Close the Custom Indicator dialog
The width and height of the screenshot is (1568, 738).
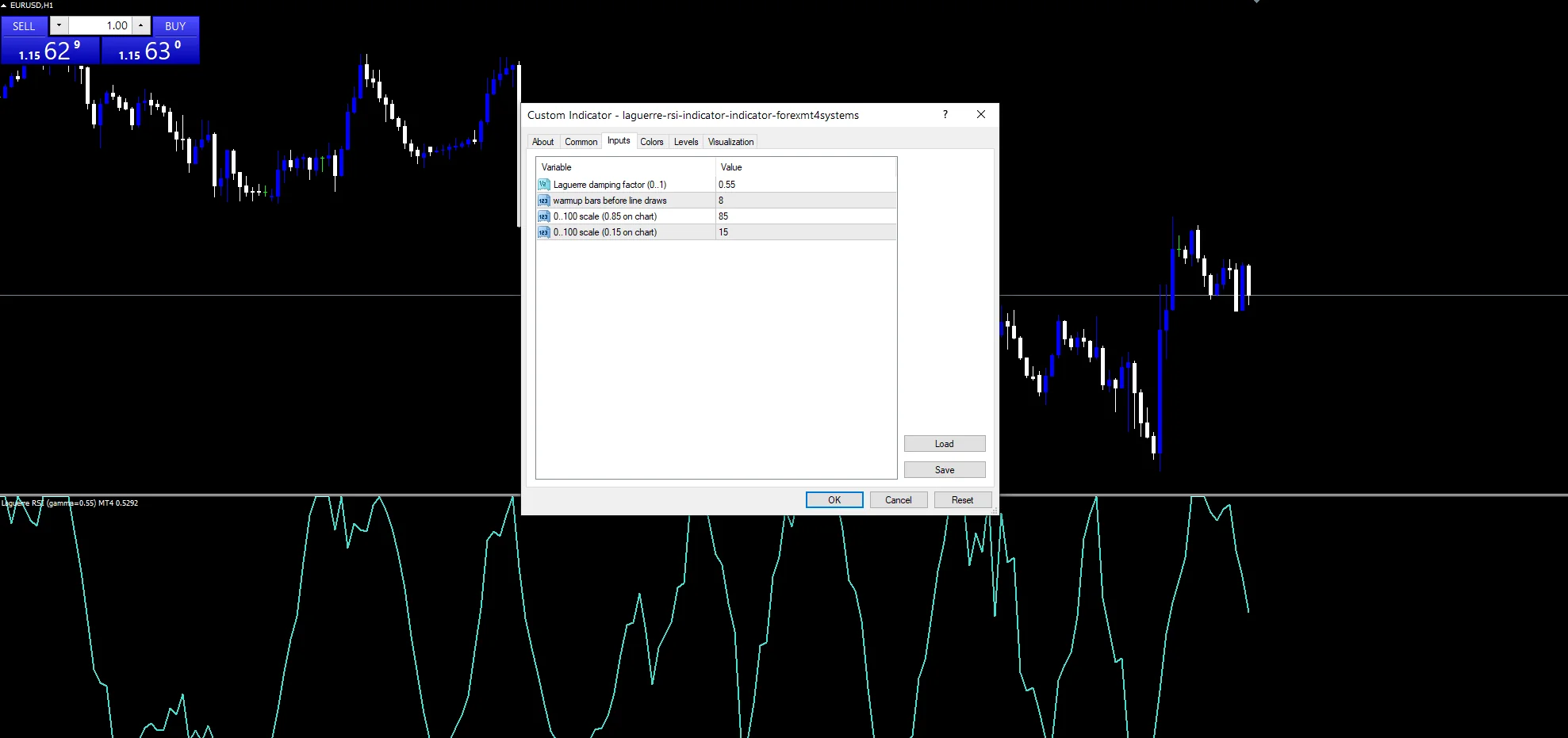[981, 114]
